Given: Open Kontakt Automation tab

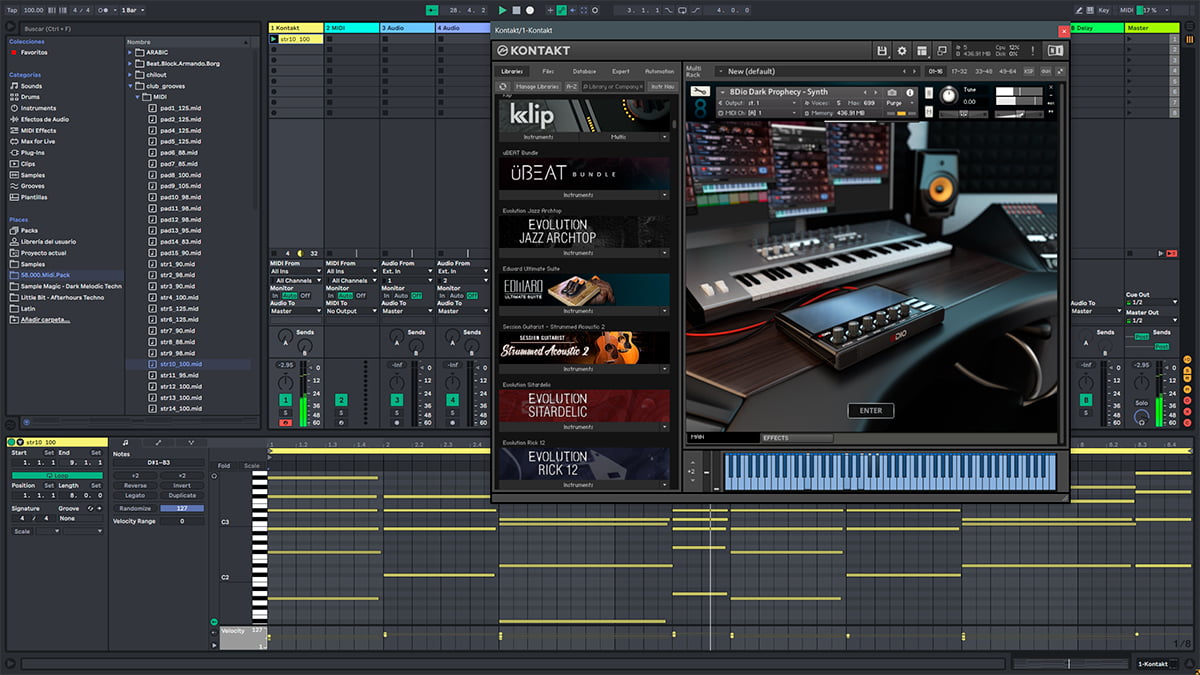Looking at the screenshot, I should (659, 72).
